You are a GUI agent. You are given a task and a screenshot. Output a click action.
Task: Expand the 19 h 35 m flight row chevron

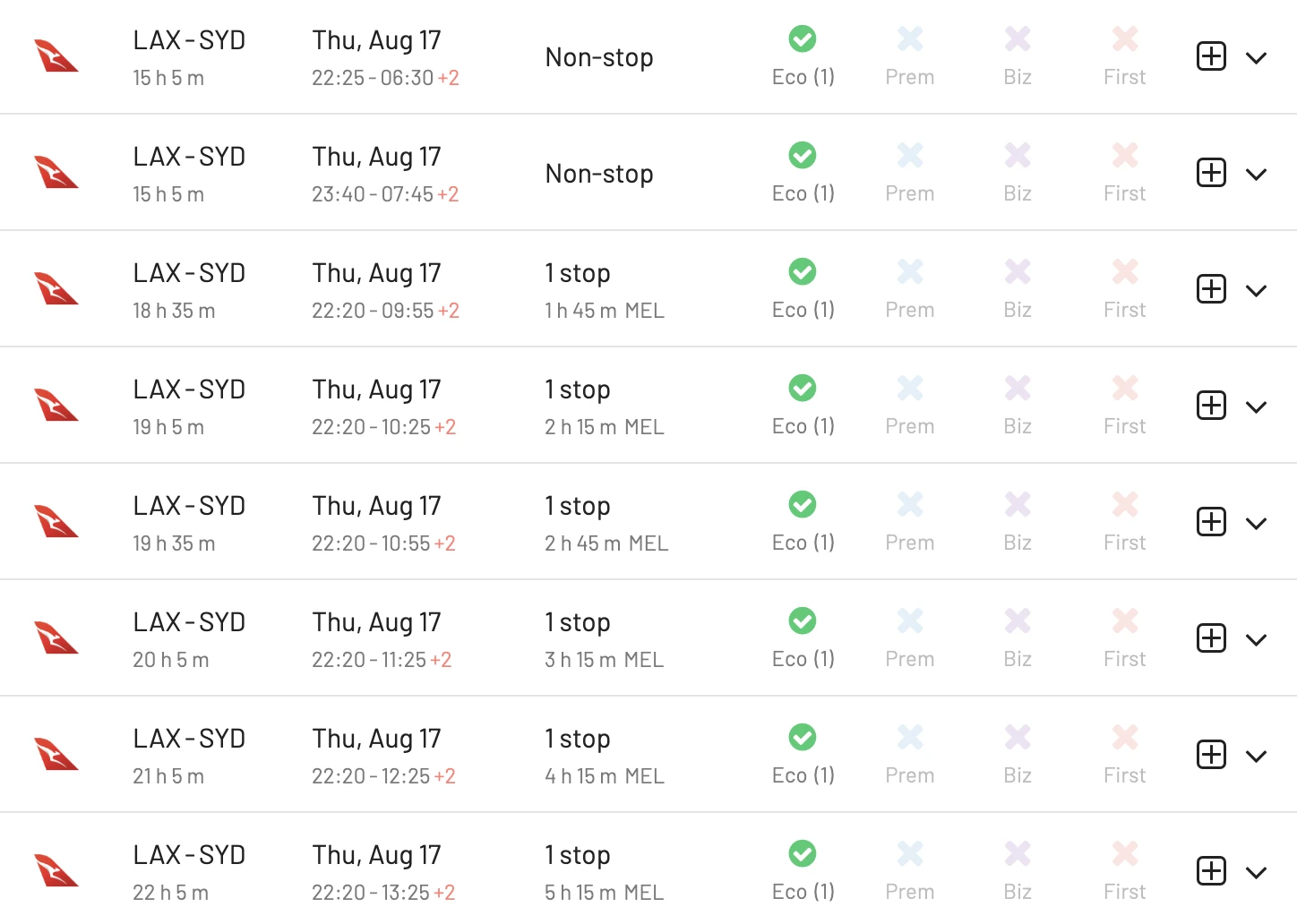click(1256, 524)
